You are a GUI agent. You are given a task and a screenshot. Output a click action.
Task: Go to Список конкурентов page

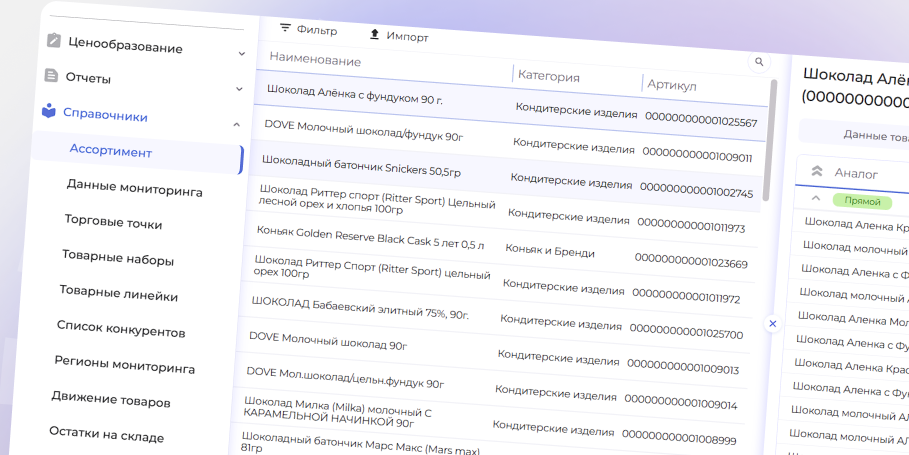(121, 329)
